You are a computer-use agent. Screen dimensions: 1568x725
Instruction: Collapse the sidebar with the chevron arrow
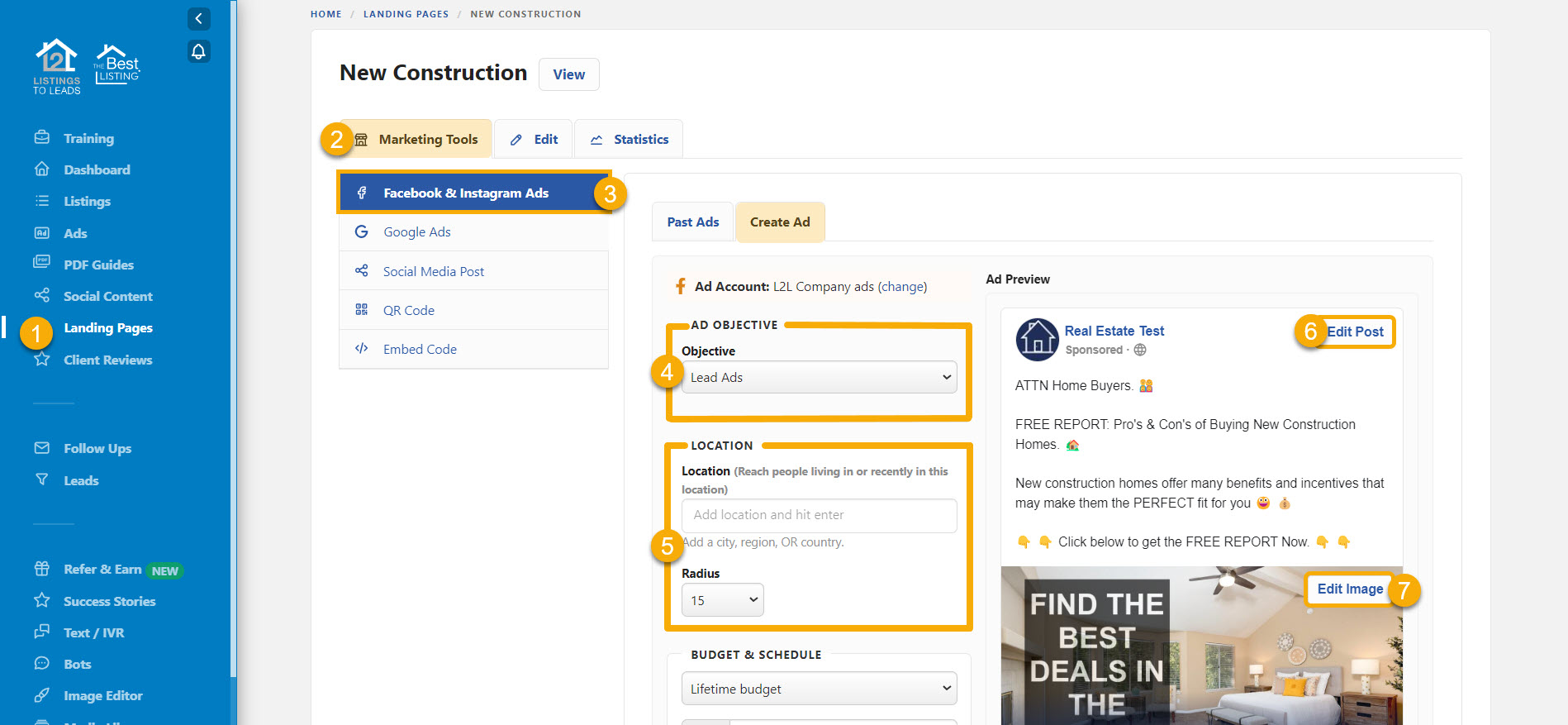click(198, 19)
